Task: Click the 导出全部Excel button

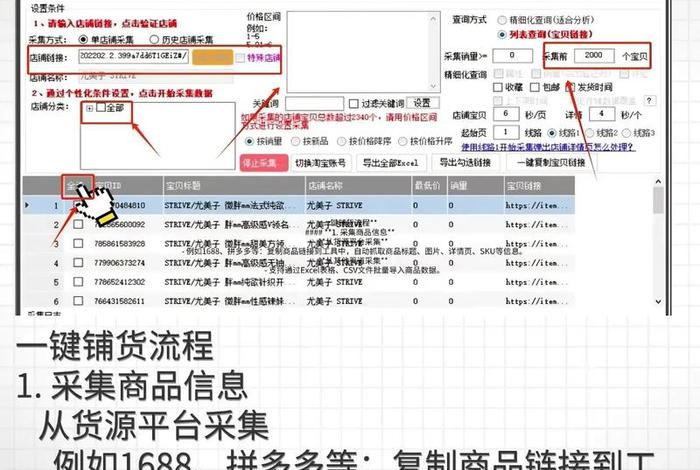Action: 391,163
